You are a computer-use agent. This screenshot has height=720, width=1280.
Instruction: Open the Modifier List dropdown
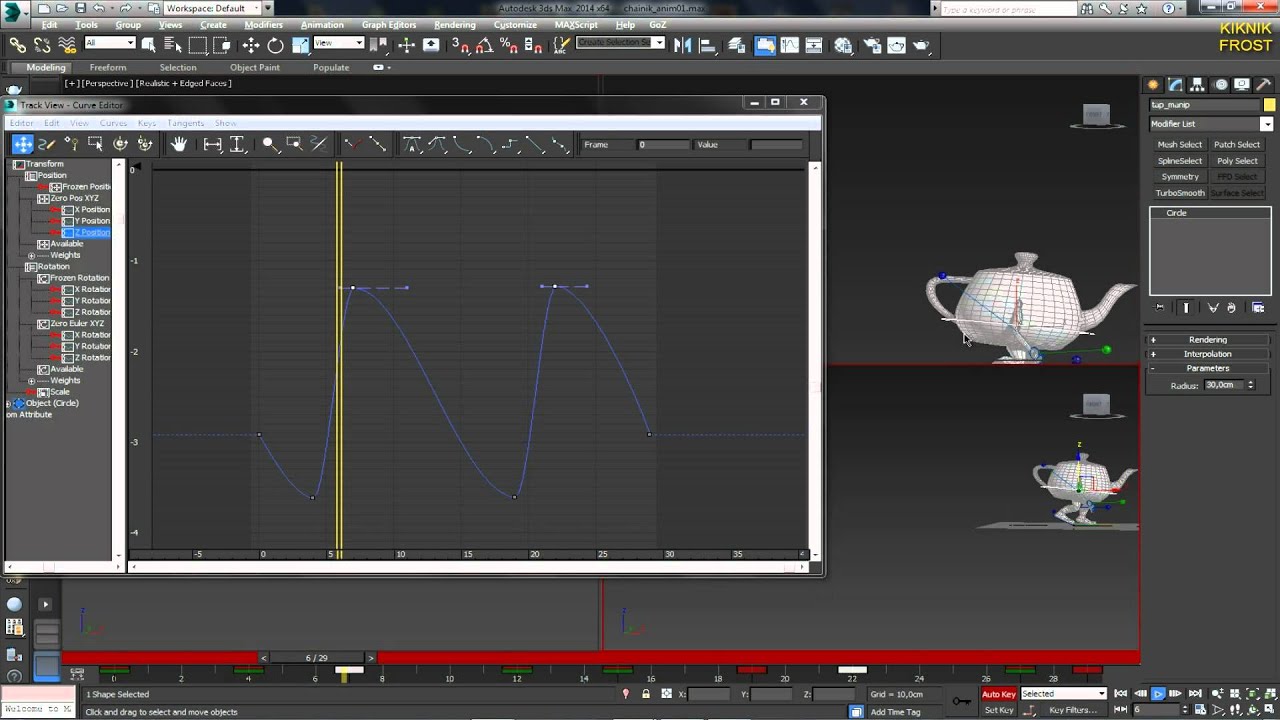(x=1211, y=124)
